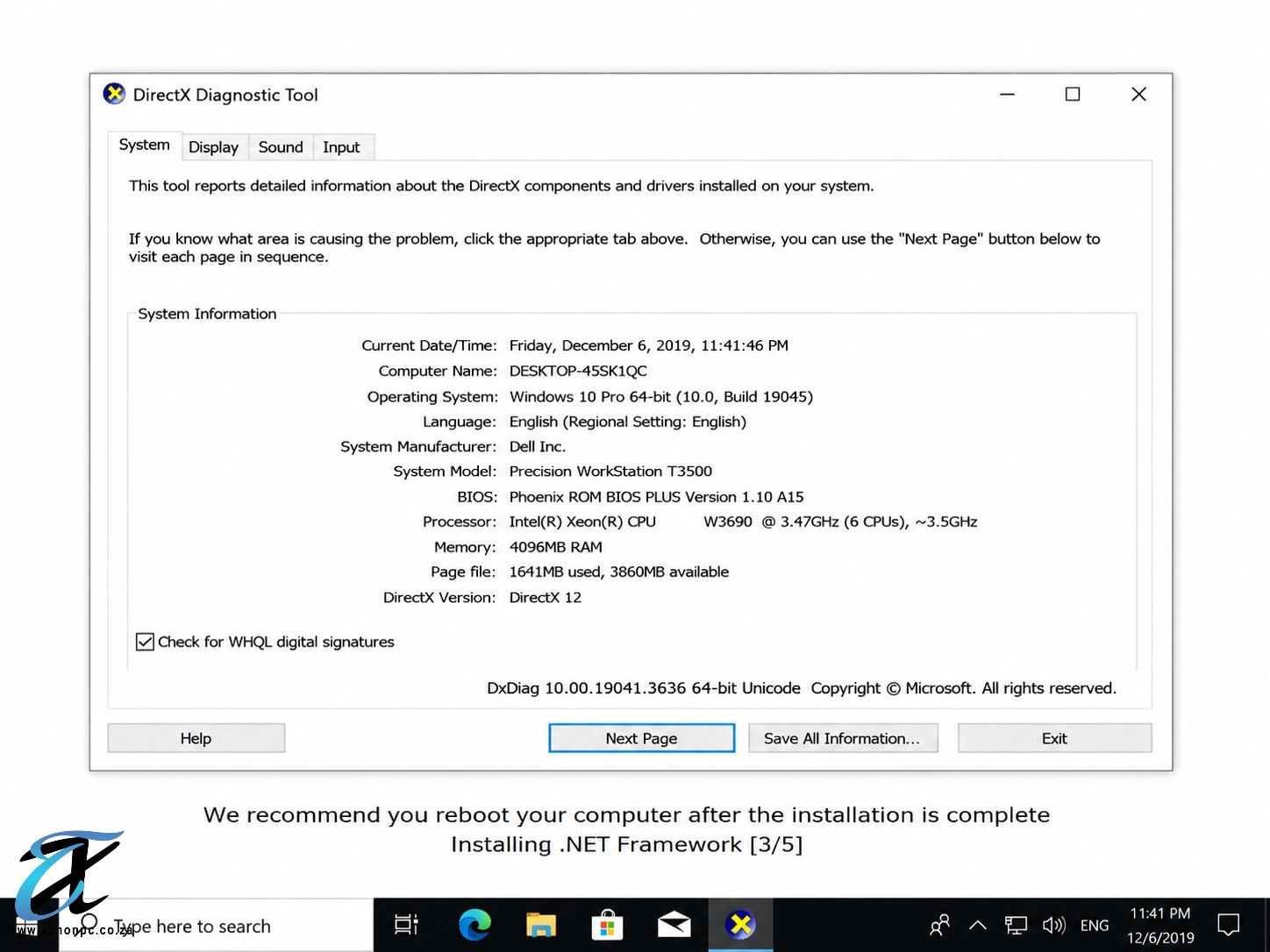Viewport: 1270px width, 952px height.
Task: Open the volume control tray icon
Action: (1053, 925)
